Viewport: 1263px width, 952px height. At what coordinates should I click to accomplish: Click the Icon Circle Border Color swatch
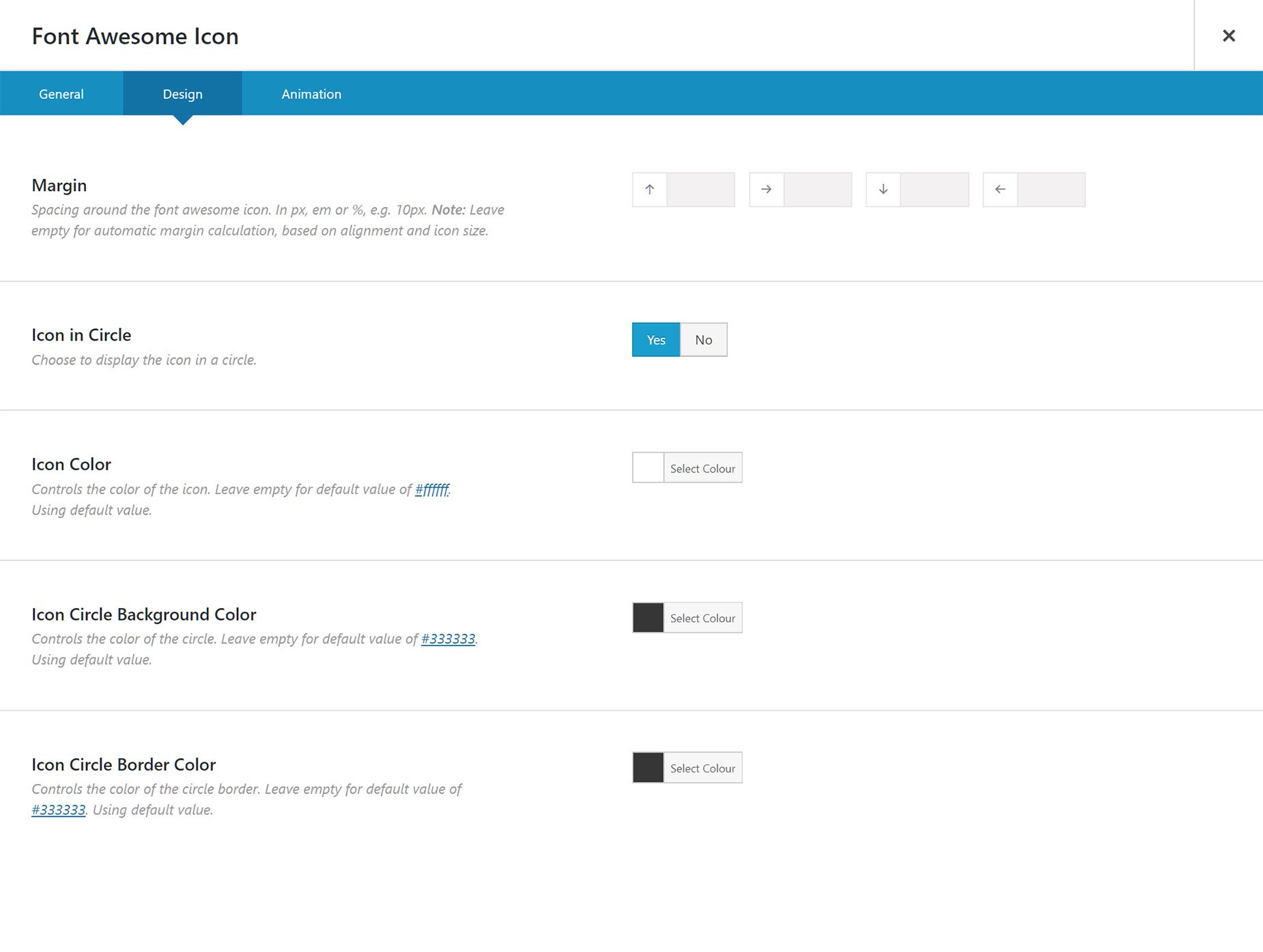point(648,768)
